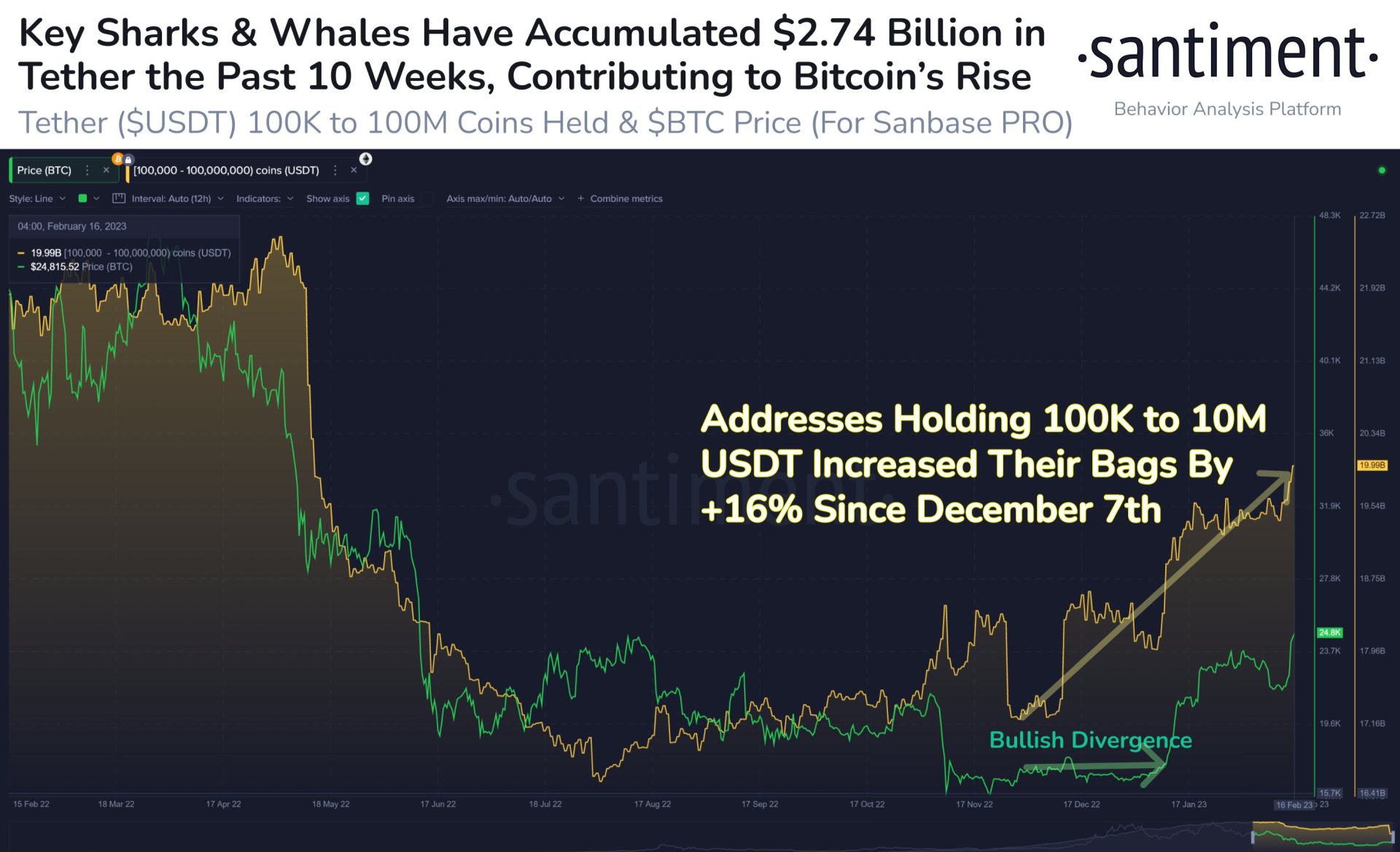Click the Ethereum badge icon
1400x852 pixels.
point(366,158)
